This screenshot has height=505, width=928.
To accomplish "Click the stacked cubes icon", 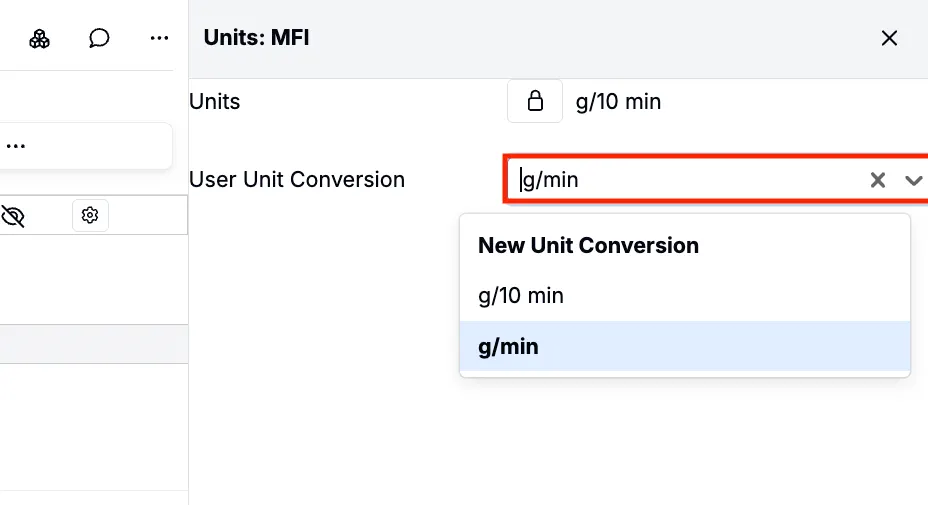I will [x=39, y=39].
